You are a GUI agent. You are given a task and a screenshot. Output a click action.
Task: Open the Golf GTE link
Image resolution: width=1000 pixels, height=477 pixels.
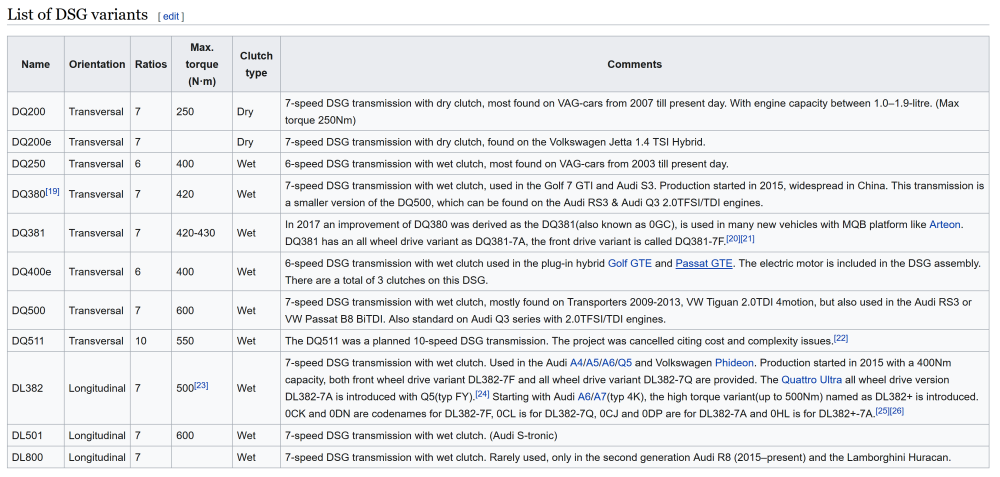[x=629, y=263]
